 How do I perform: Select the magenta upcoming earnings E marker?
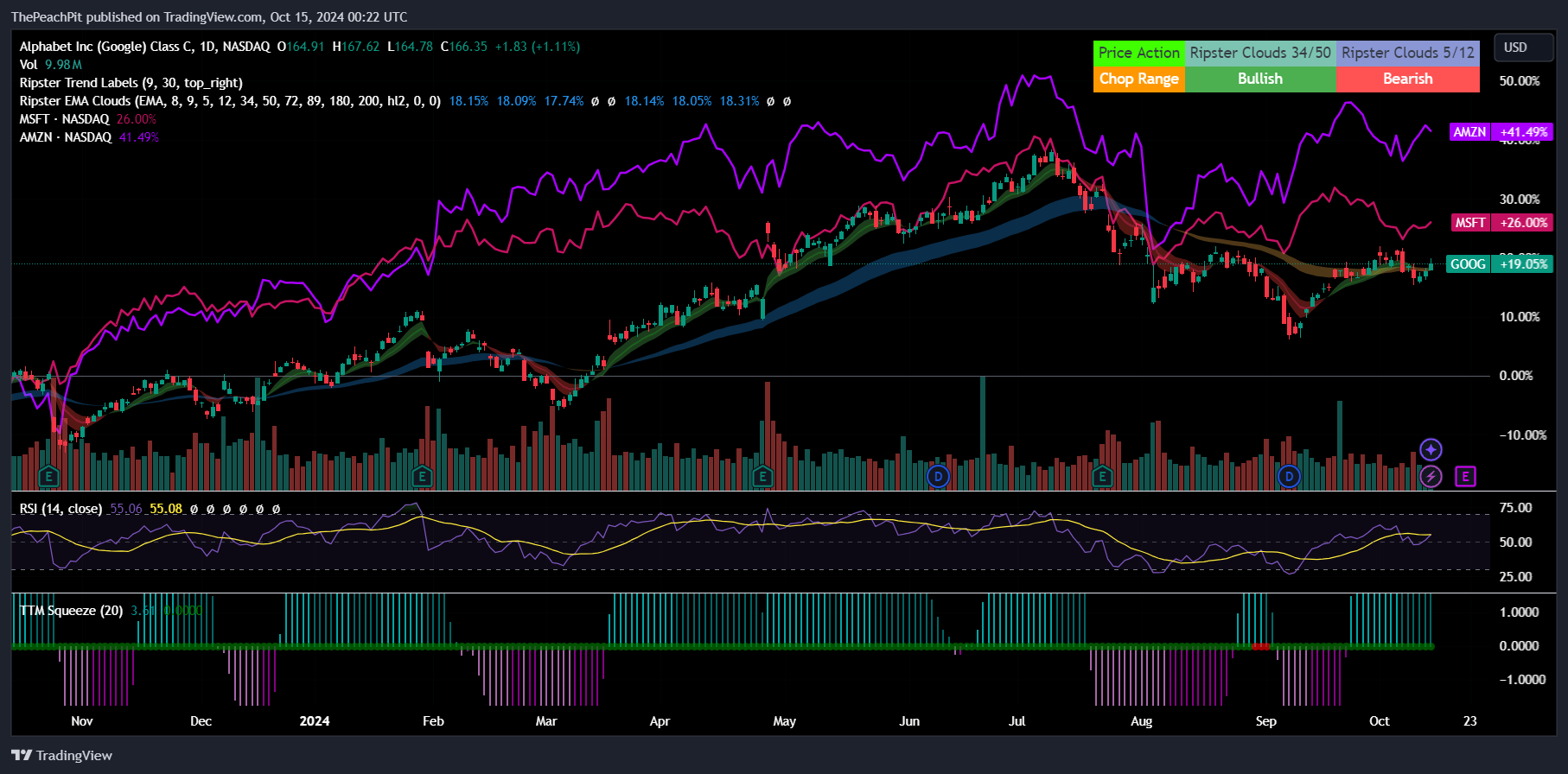(1465, 476)
